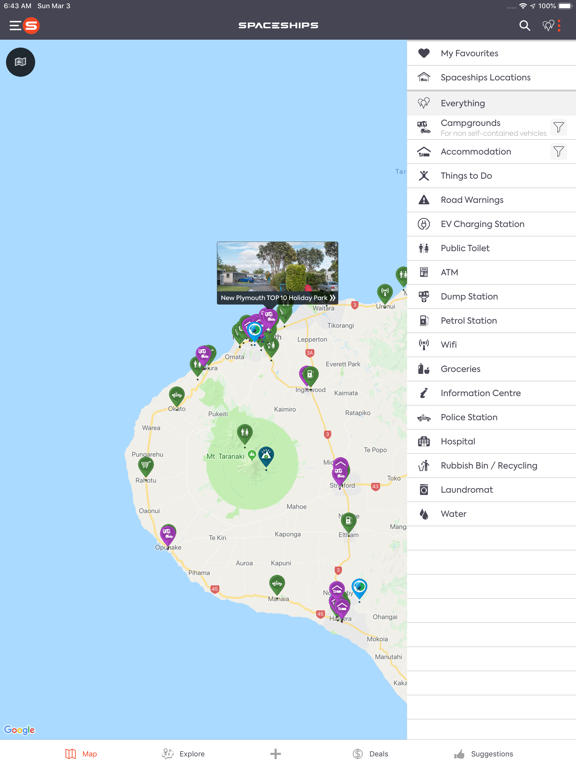This screenshot has width=576, height=768.
Task: Tap the purple camper marker at Opunake
Action: pos(168,535)
